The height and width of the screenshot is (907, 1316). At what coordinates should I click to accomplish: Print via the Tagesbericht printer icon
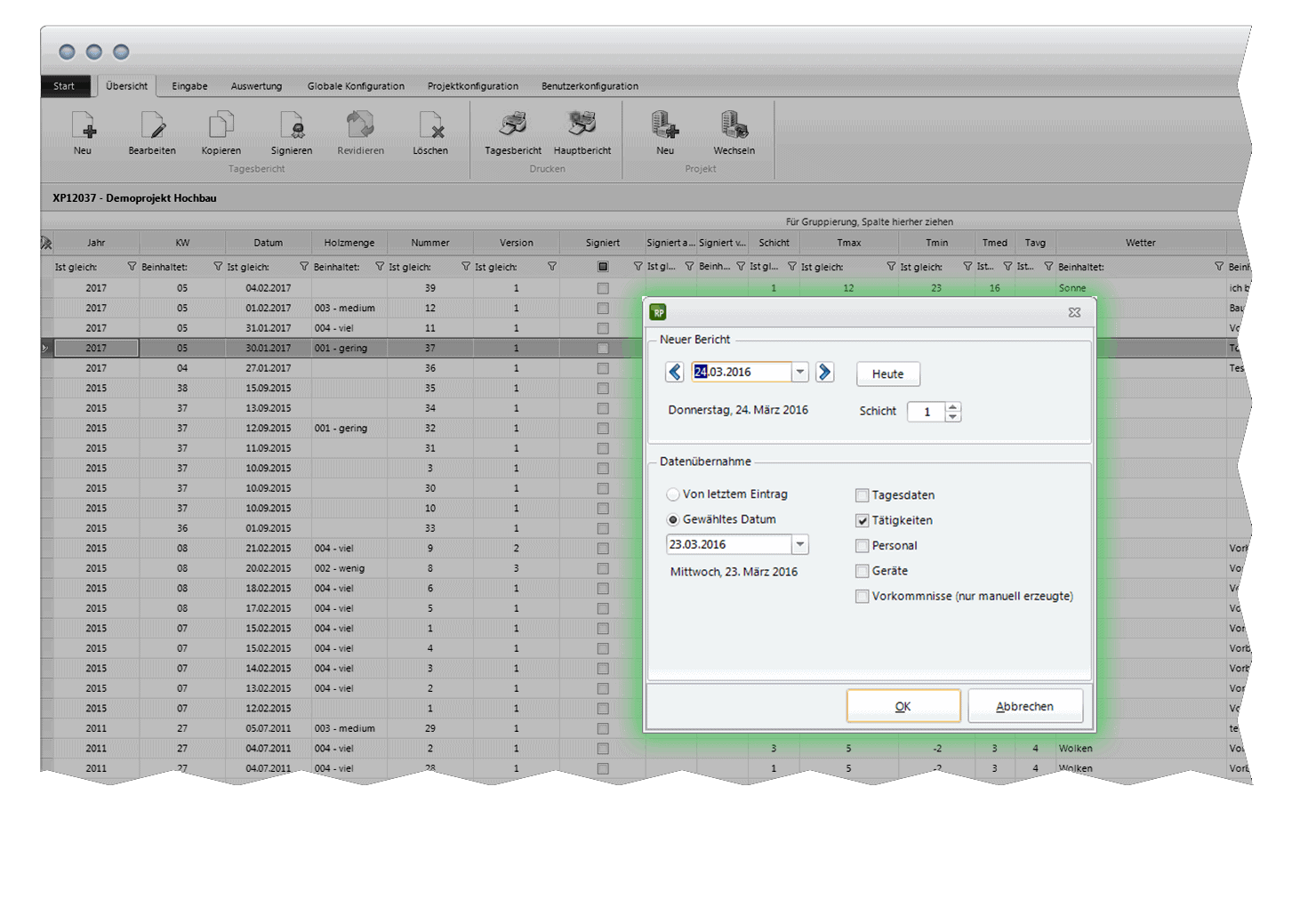click(x=513, y=125)
